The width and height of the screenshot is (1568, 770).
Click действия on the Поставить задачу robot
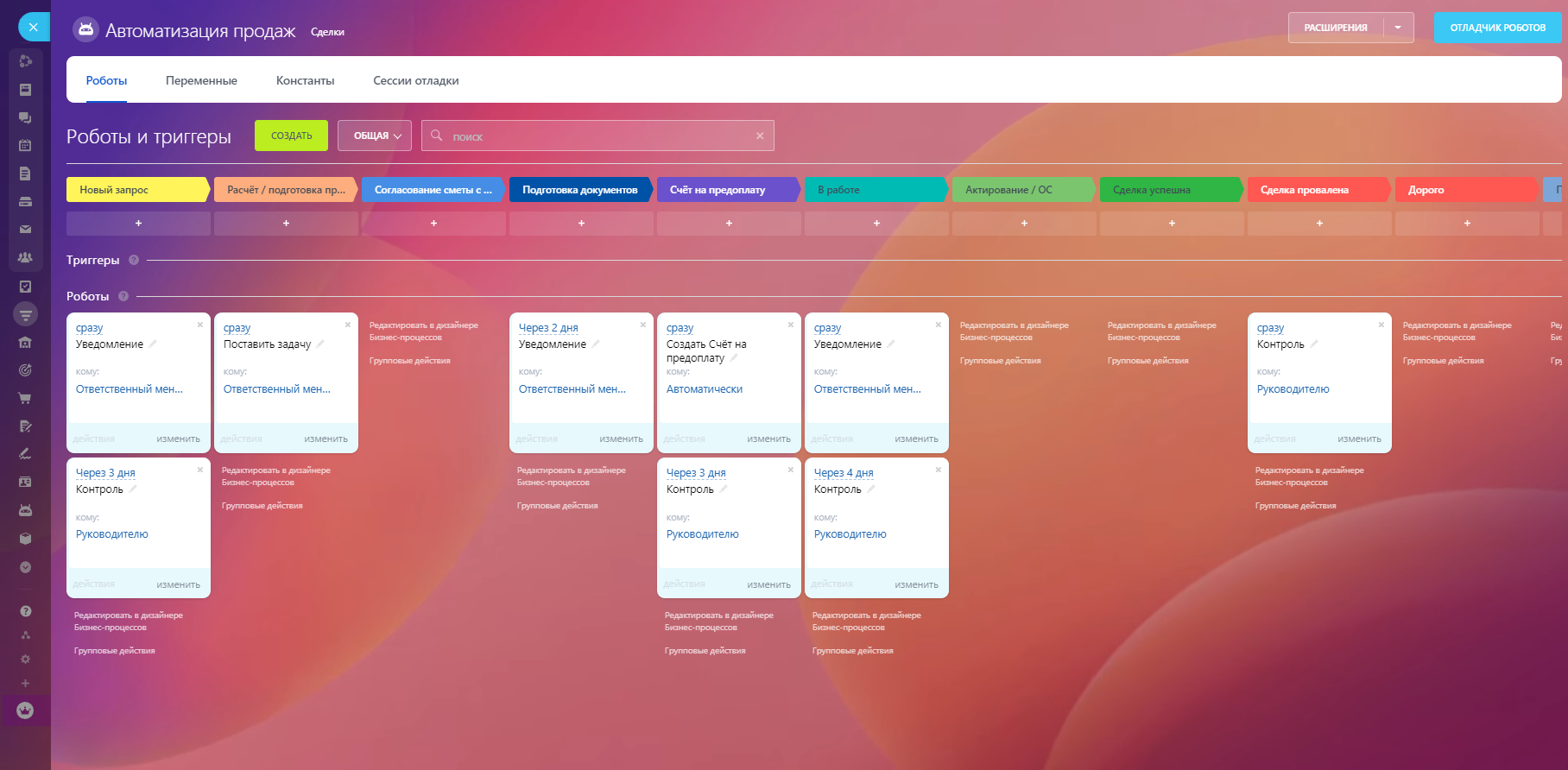[x=241, y=439]
